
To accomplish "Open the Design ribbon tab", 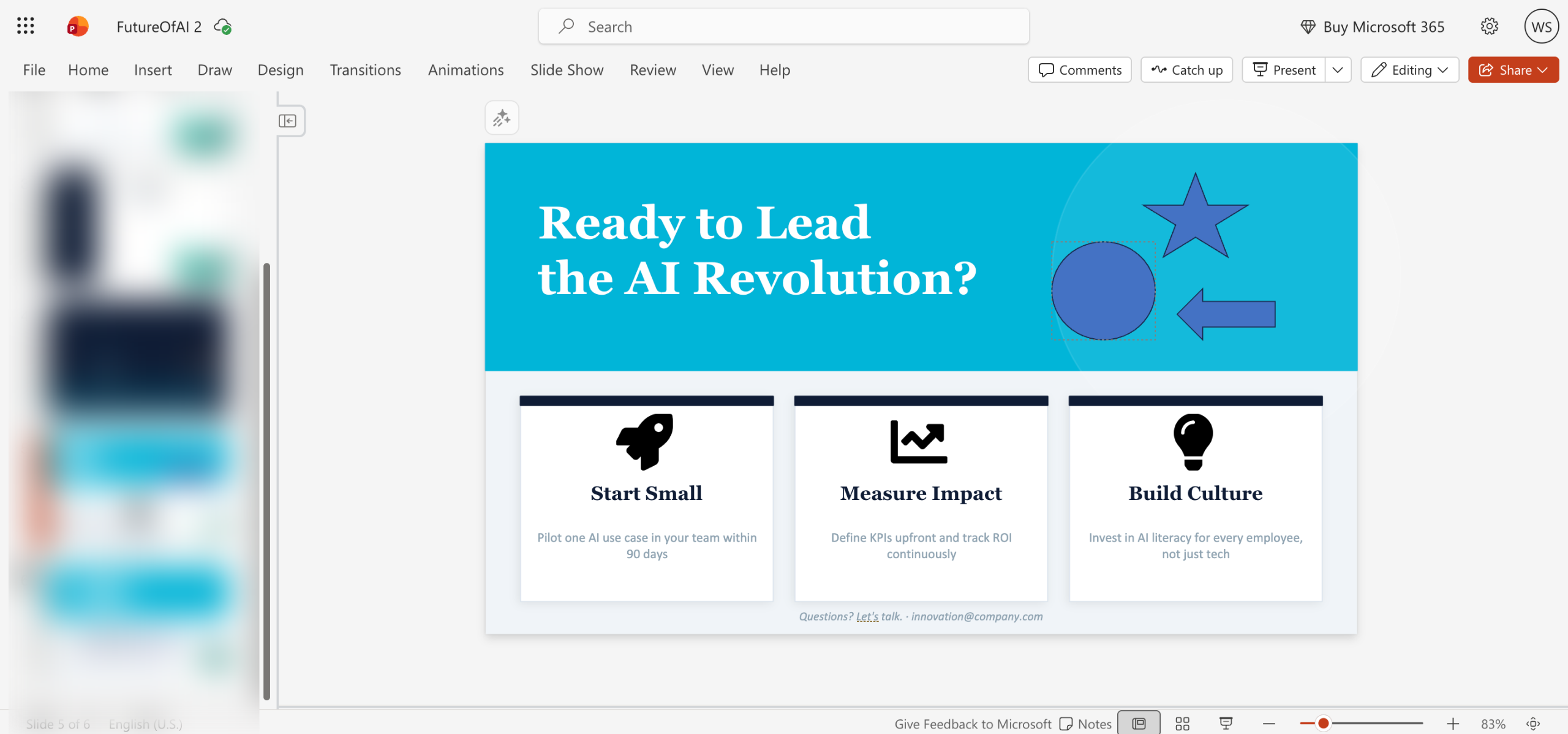I will 281,70.
